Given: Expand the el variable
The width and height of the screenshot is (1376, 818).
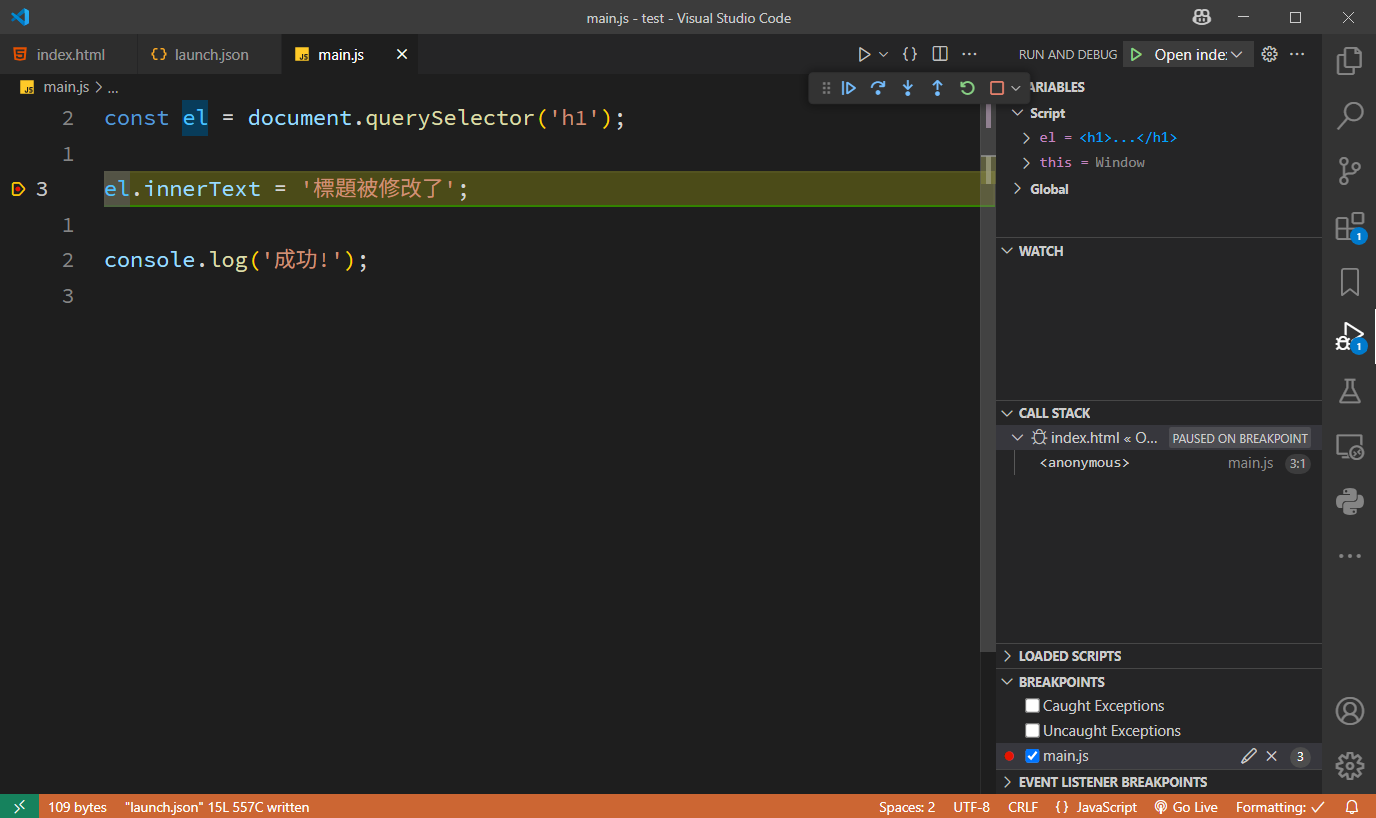Looking at the screenshot, I should (1026, 138).
